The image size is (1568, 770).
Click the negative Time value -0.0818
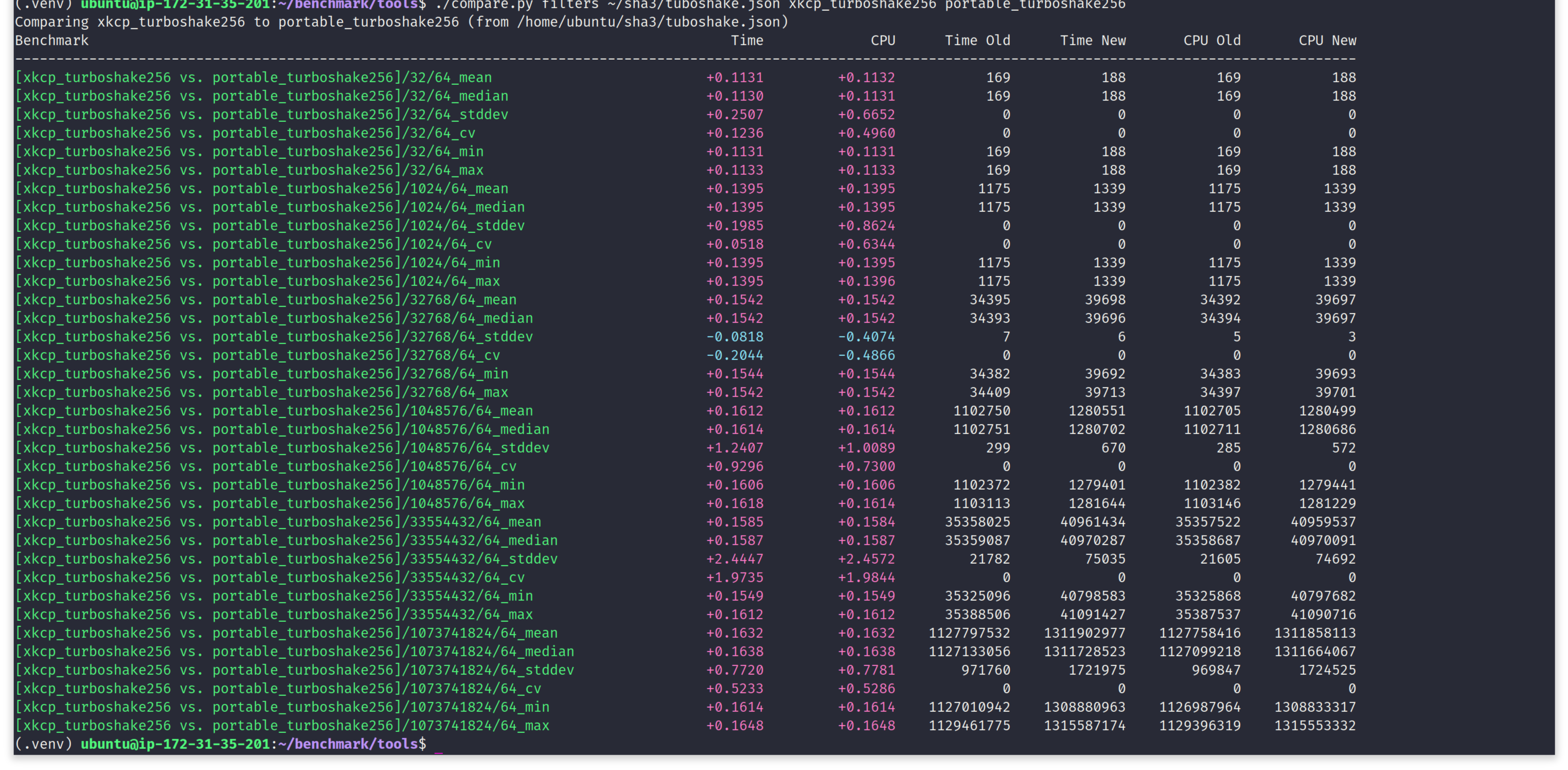pos(735,336)
